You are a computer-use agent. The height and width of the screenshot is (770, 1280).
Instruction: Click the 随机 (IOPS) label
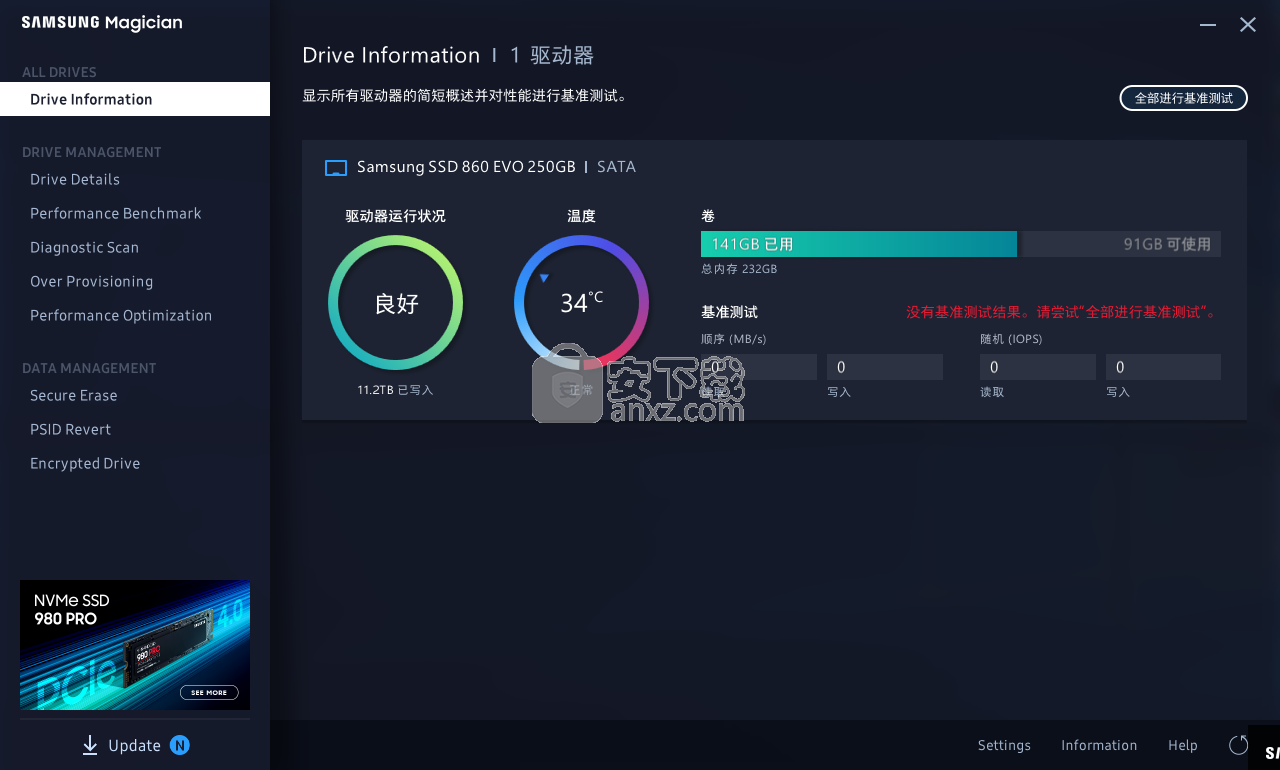coord(1011,339)
